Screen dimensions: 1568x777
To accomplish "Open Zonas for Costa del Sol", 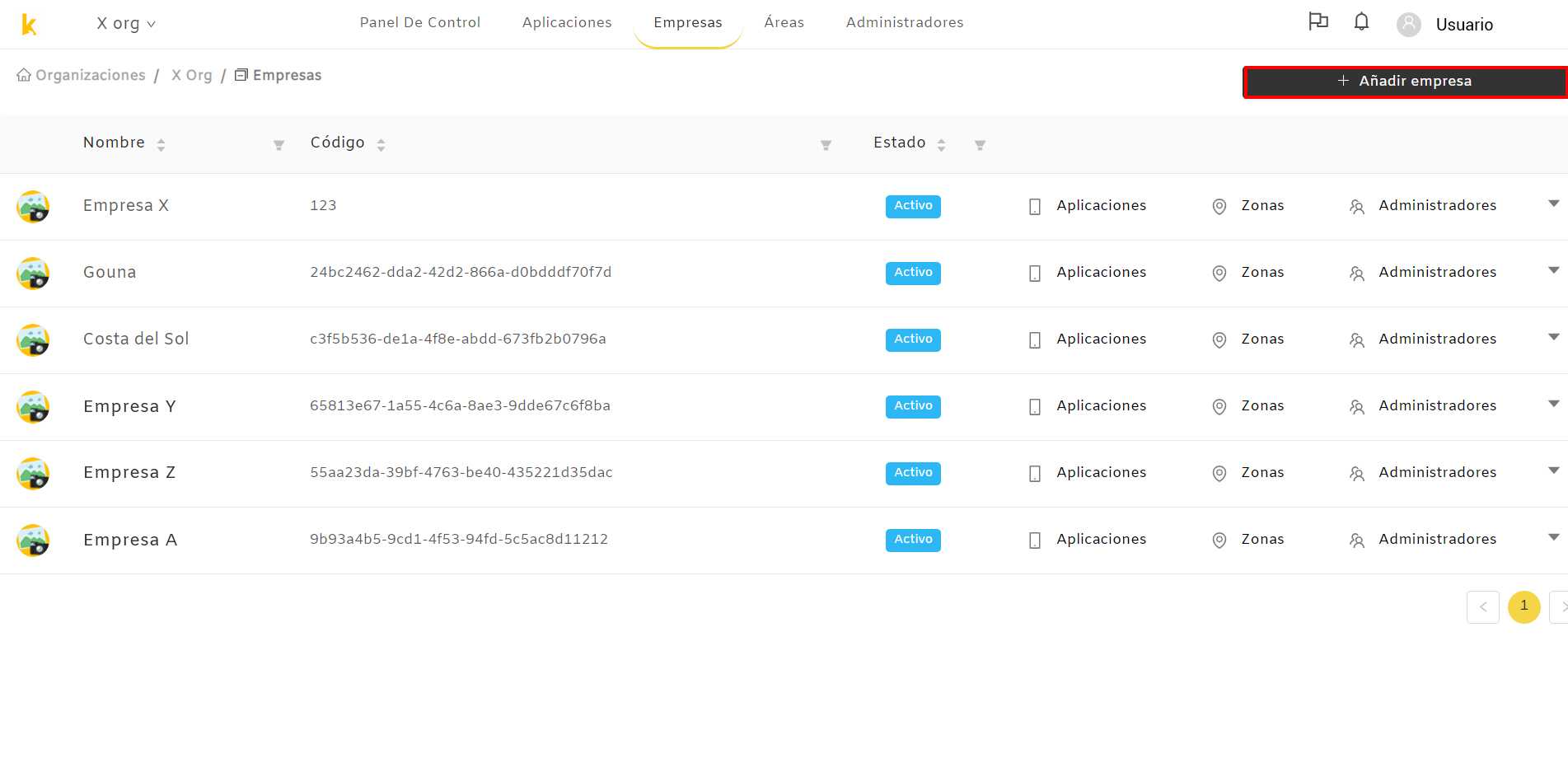I will click(1262, 339).
